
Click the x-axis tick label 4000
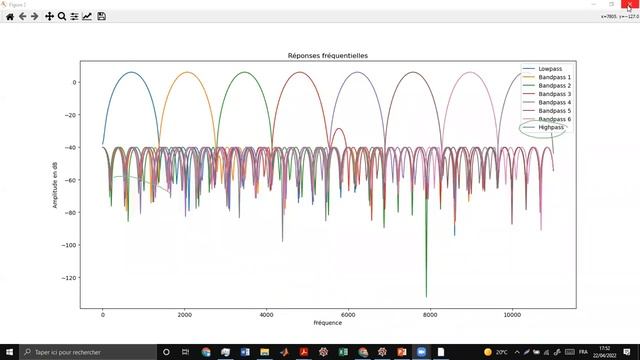267,315
